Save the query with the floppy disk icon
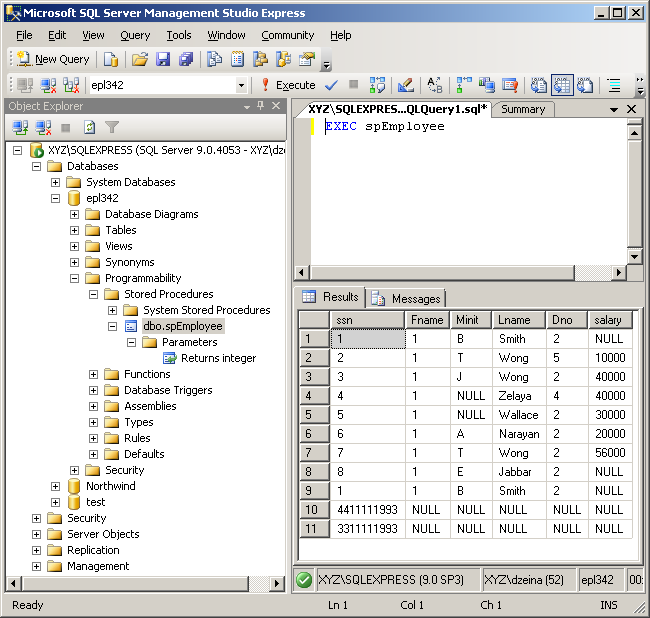 (163, 59)
